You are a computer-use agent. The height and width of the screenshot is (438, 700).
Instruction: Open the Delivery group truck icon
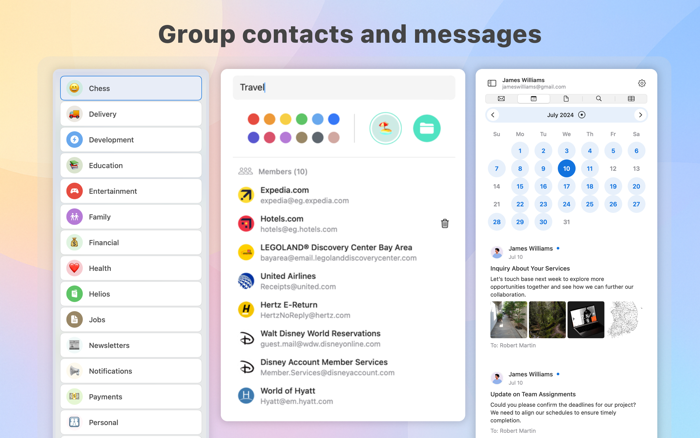(x=75, y=114)
